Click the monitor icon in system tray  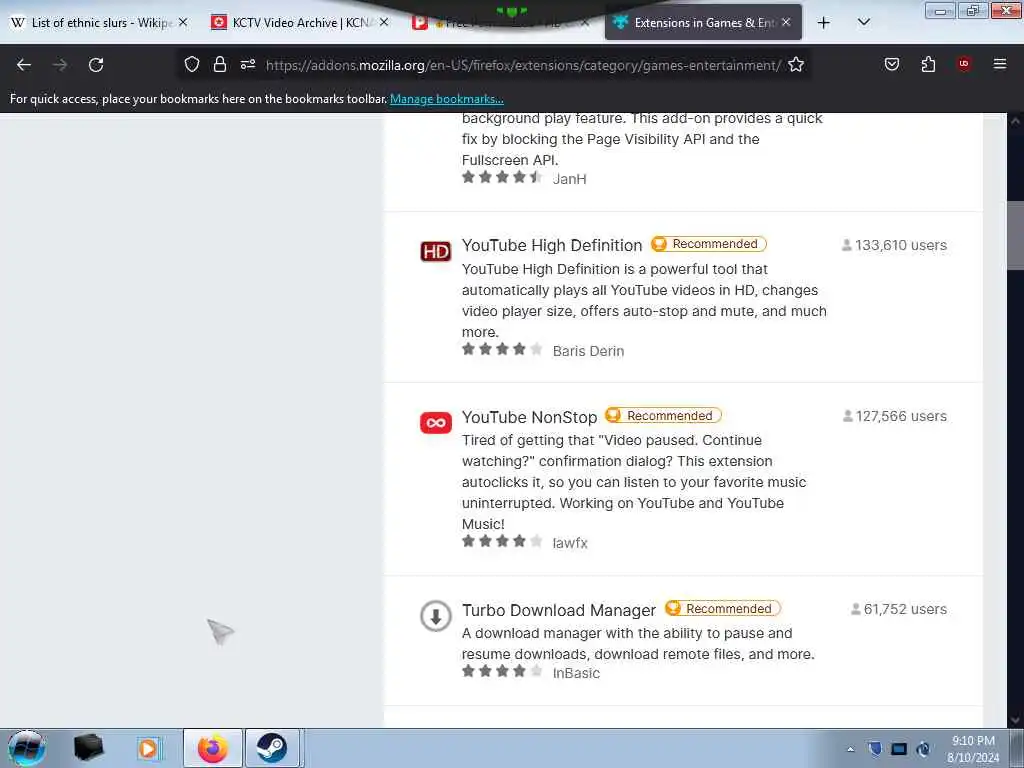click(899, 749)
